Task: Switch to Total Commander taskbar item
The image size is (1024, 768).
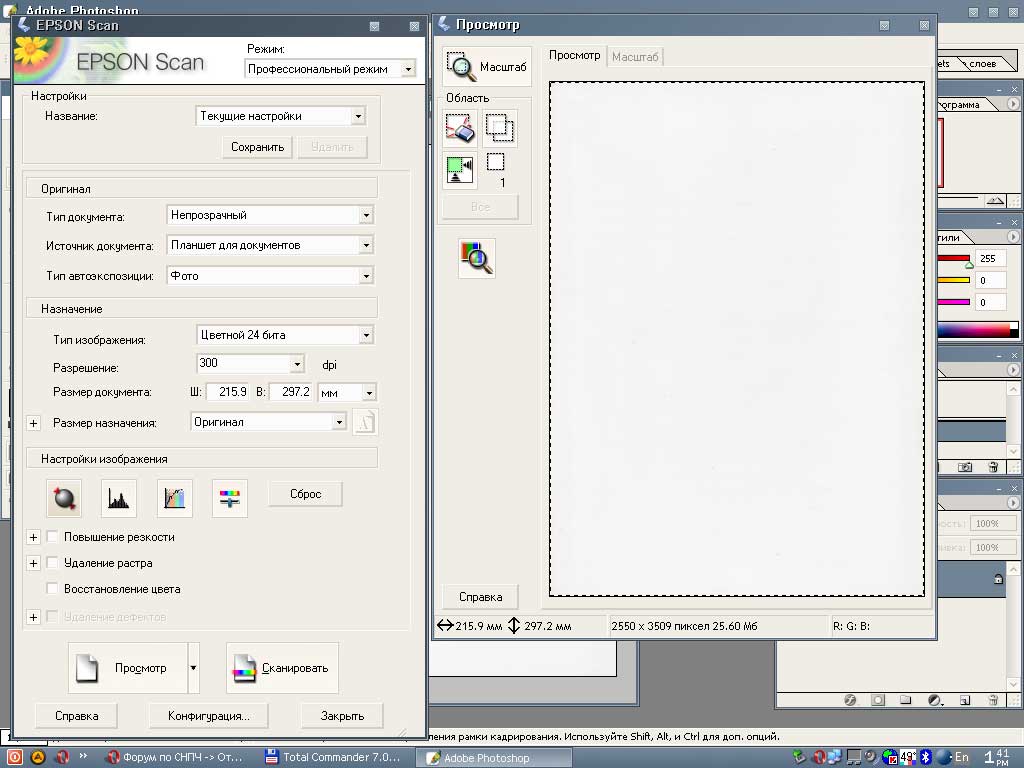Action: [x=333, y=758]
